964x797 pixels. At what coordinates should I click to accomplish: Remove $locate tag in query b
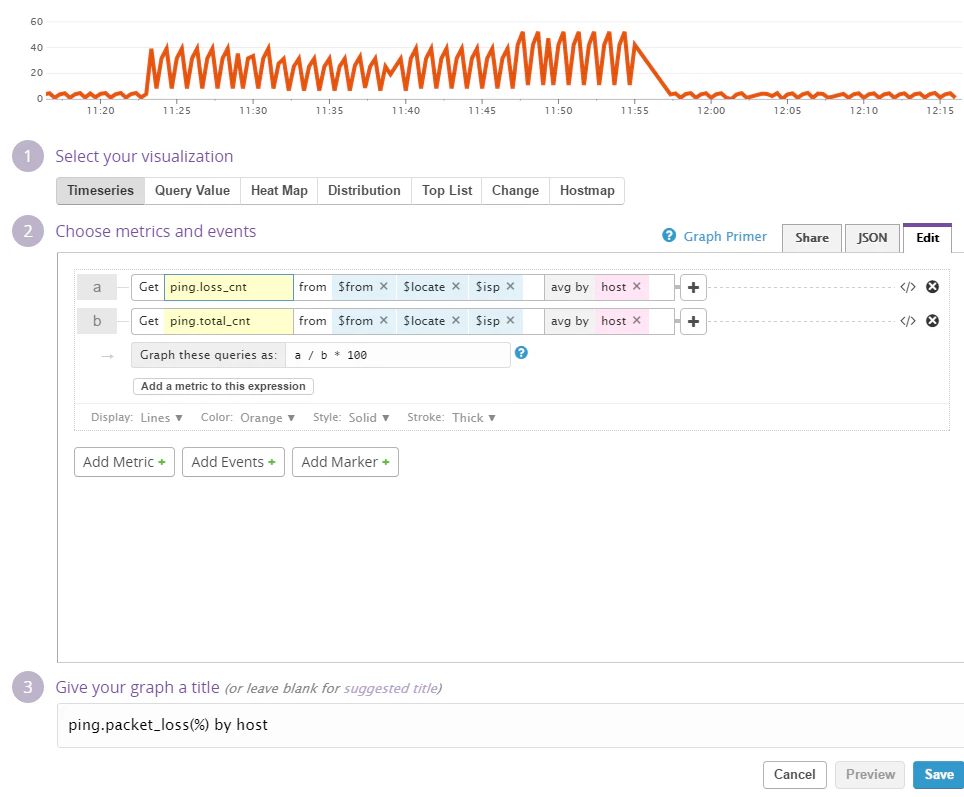tap(456, 320)
